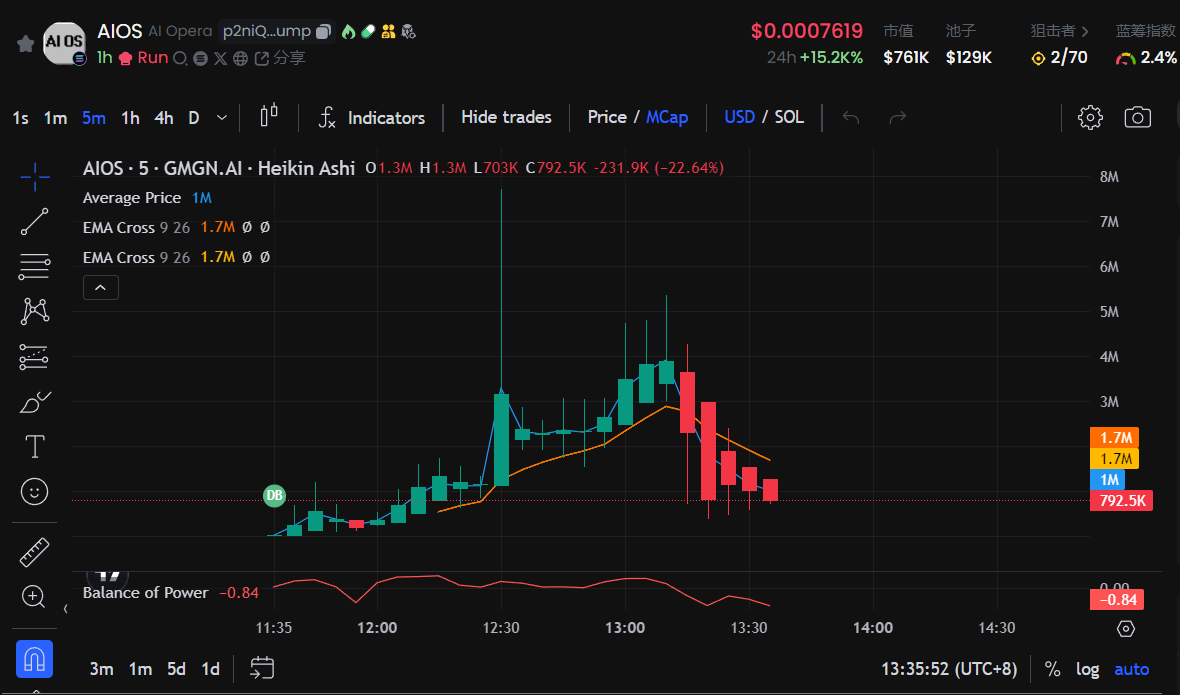Select the 4h timeframe

(x=164, y=118)
